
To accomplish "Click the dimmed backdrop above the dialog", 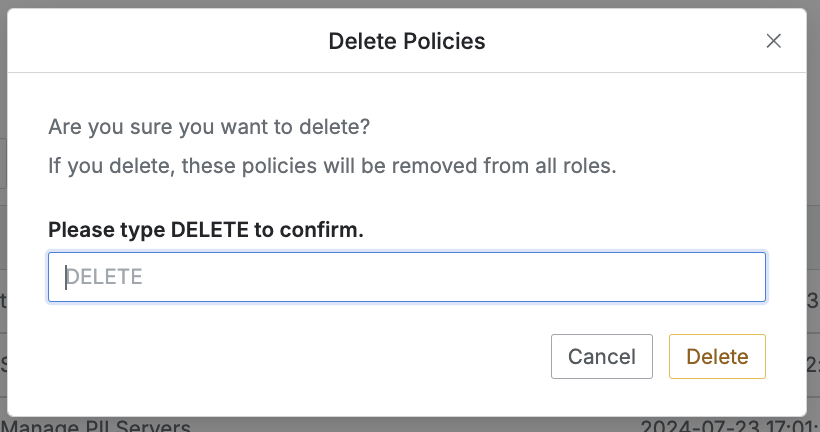I will pyautogui.click(x=400, y=4).
